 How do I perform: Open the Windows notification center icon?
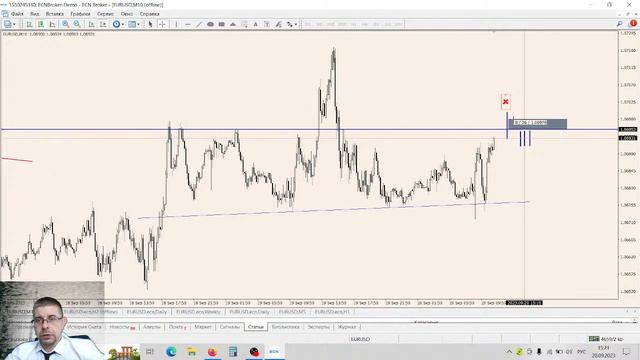tap(627, 351)
